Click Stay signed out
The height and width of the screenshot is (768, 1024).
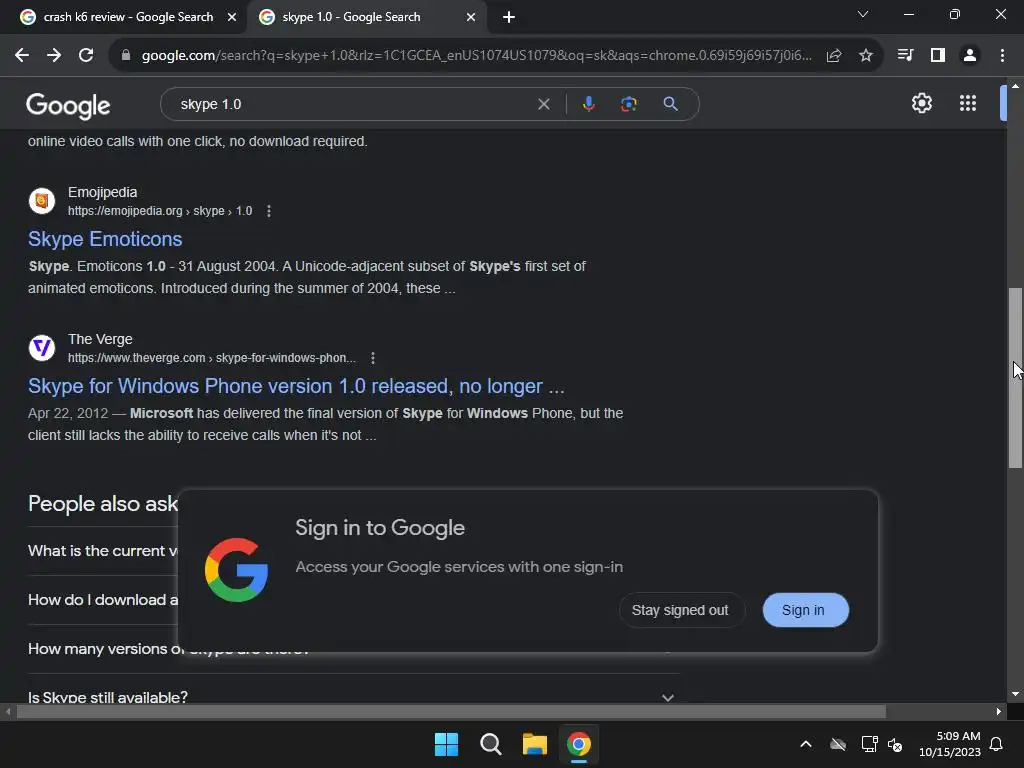[x=680, y=610]
